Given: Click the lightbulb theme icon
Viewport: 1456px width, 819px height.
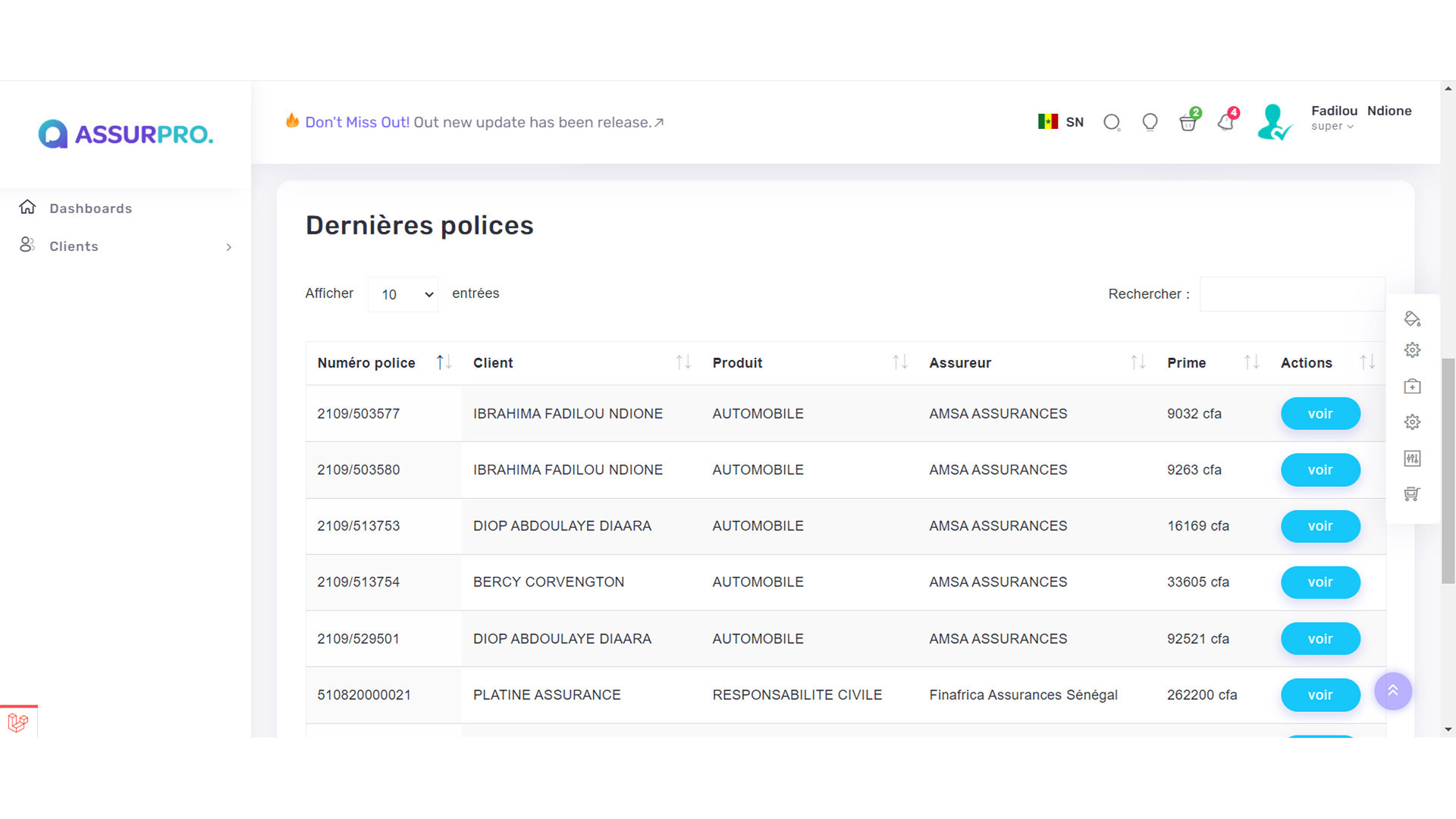Looking at the screenshot, I should (x=1150, y=122).
